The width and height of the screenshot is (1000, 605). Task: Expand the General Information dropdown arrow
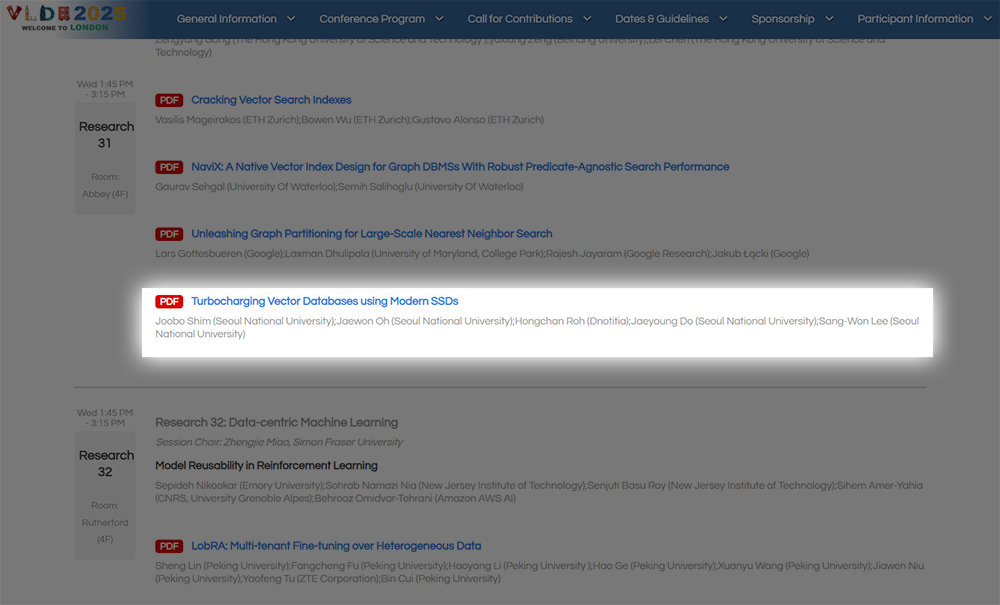click(291, 19)
